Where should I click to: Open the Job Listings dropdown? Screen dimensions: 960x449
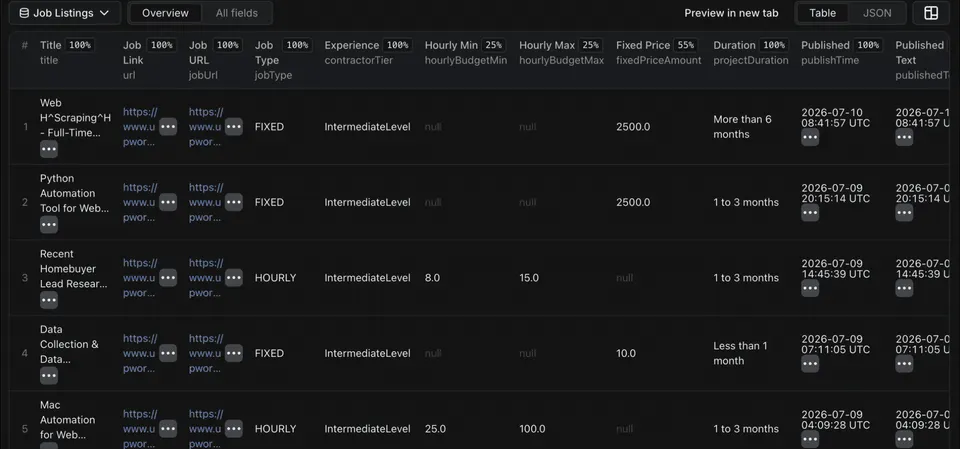click(x=65, y=13)
